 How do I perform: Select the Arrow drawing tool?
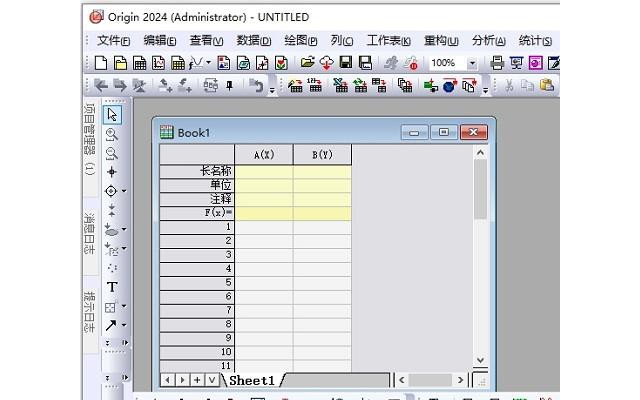(x=111, y=325)
